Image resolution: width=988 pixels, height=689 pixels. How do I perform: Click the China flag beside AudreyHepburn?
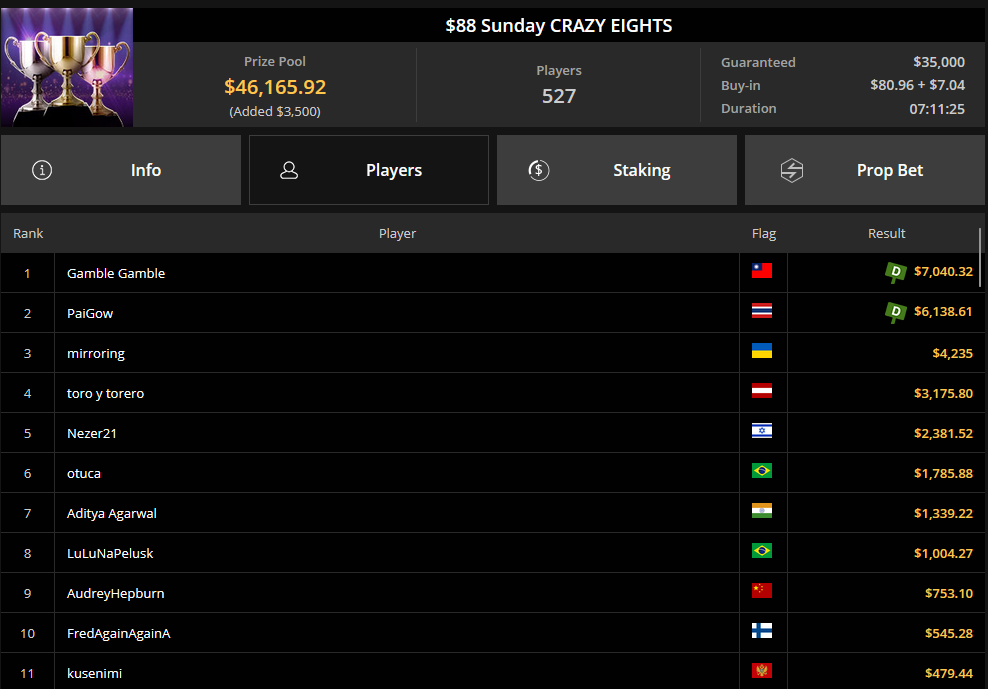[x=762, y=592]
